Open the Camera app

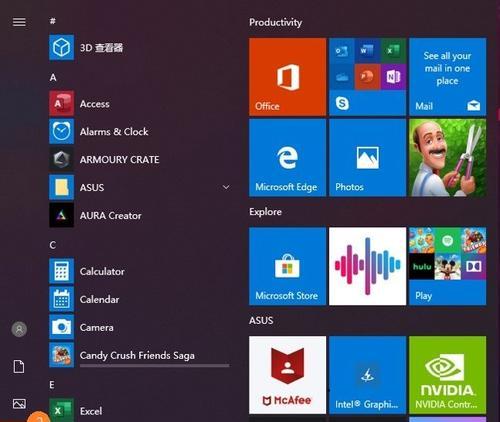[61, 327]
